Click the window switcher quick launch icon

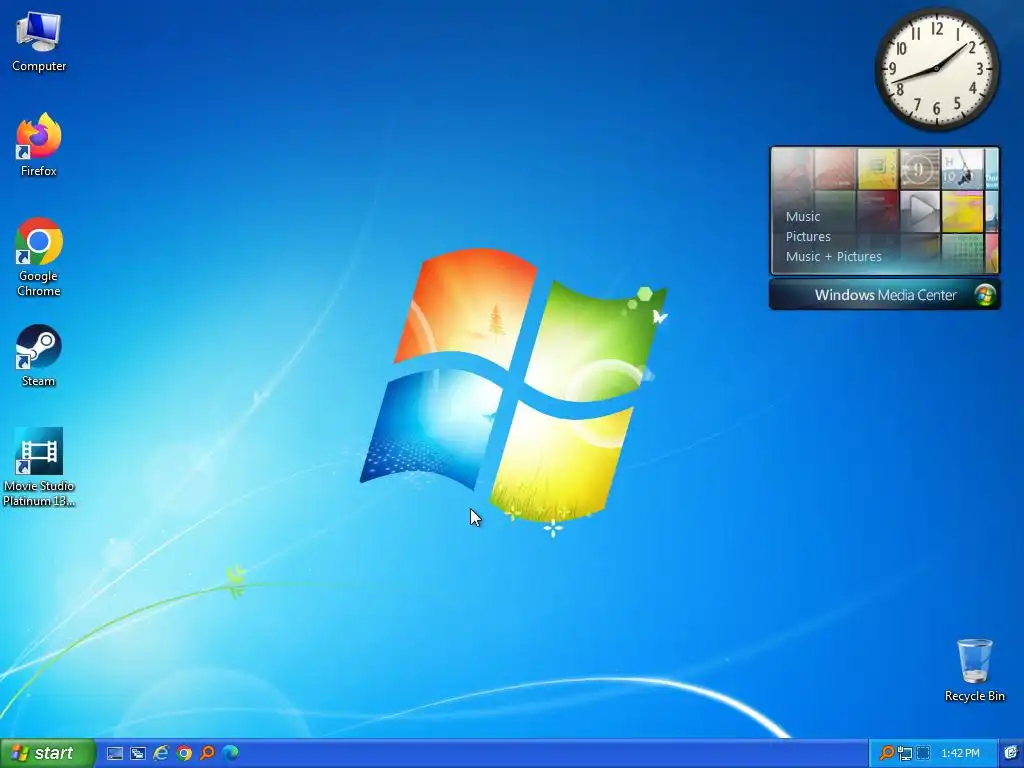click(x=138, y=754)
